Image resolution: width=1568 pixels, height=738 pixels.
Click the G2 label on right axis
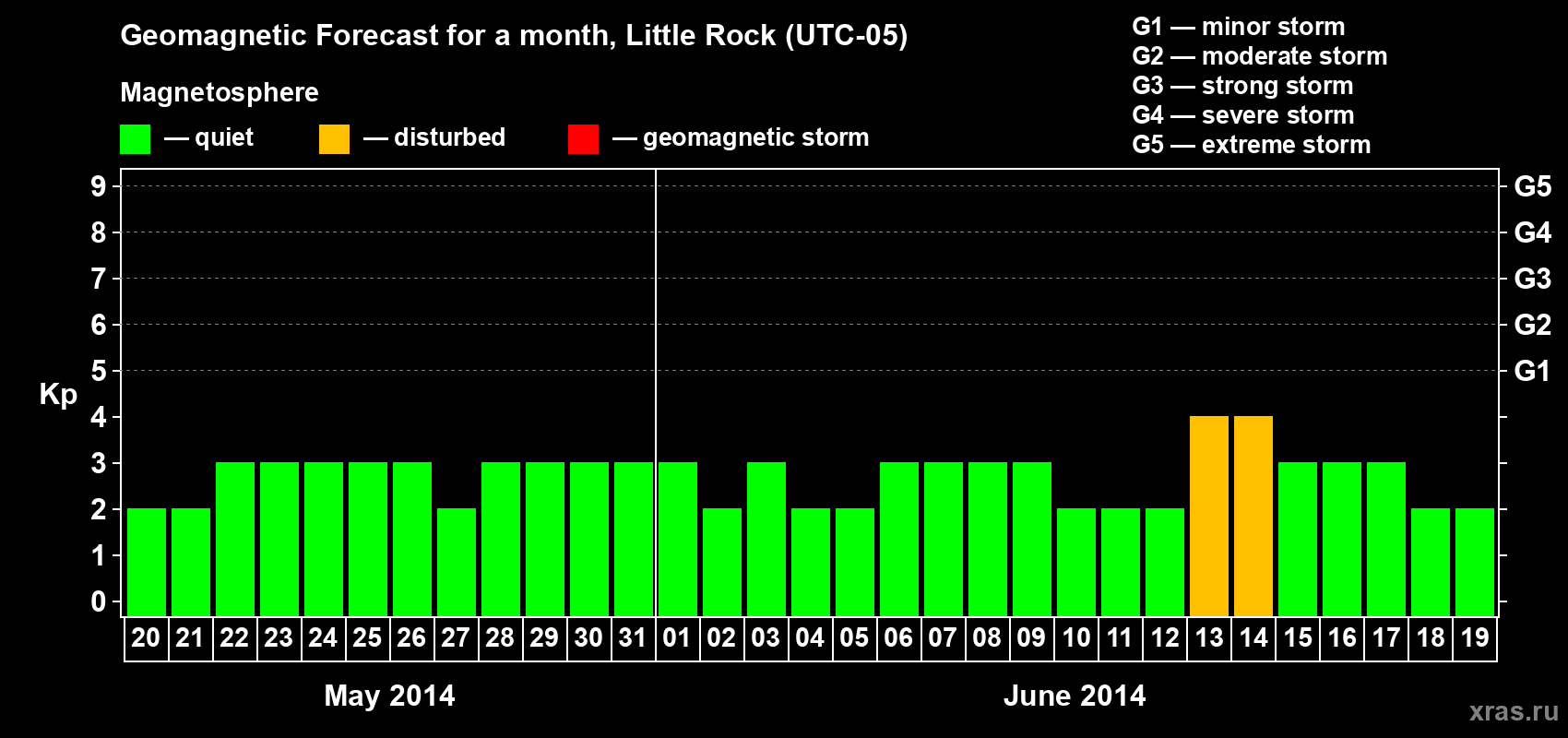tap(1533, 325)
